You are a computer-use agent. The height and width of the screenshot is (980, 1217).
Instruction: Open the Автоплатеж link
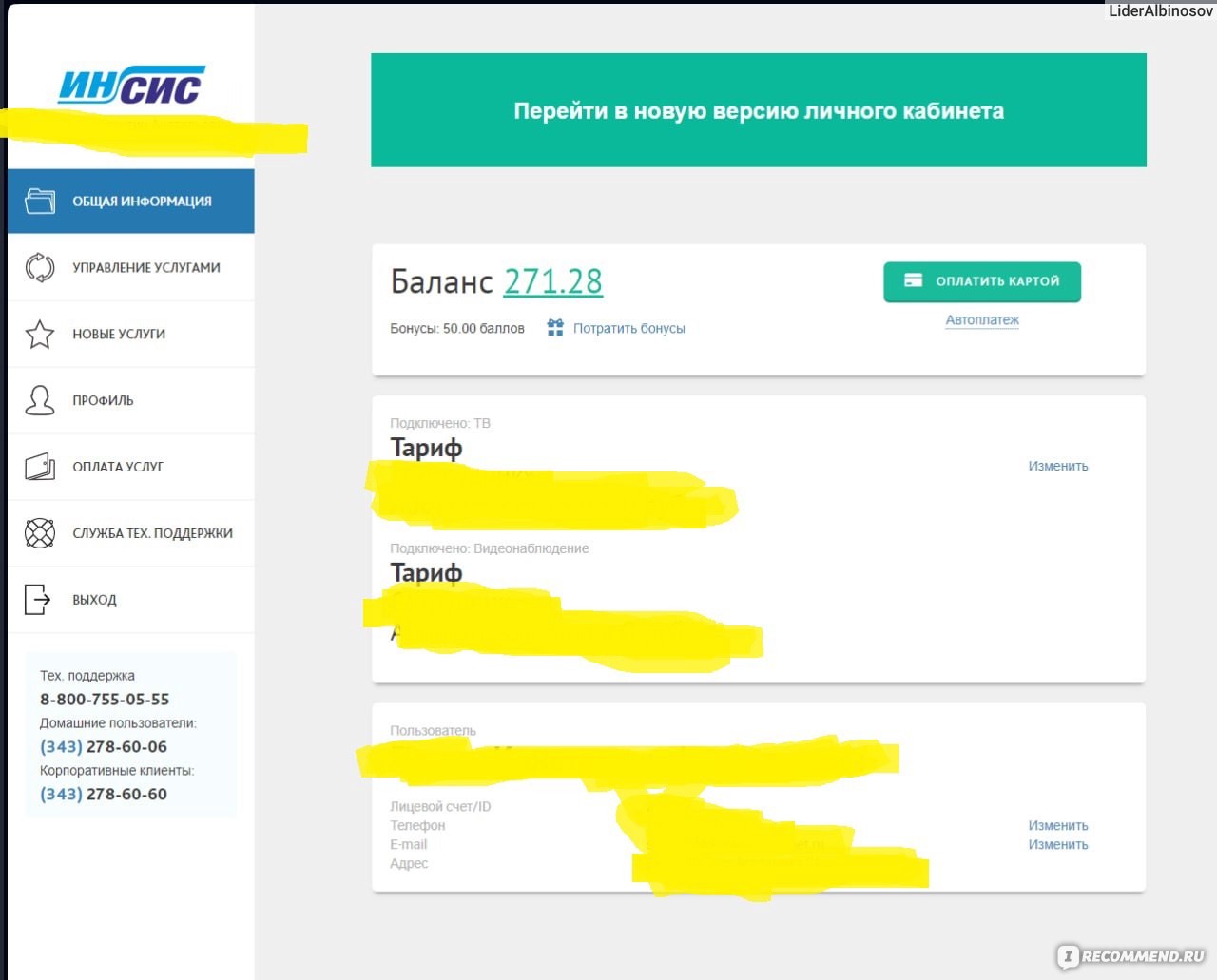[982, 320]
